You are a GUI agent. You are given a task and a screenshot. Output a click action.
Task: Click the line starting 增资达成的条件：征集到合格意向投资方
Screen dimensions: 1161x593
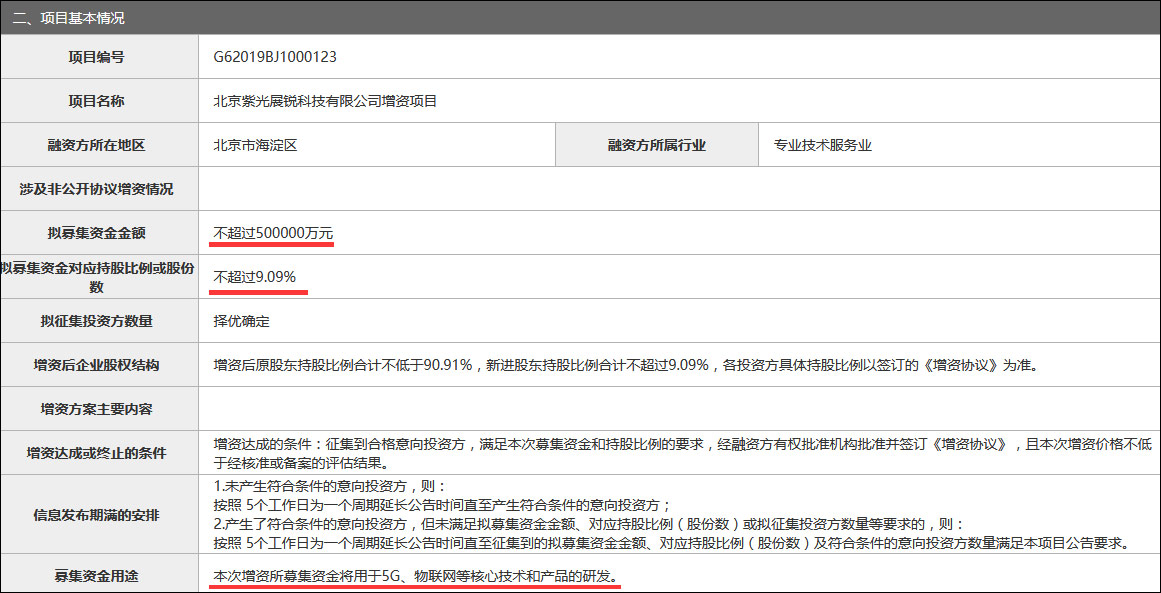tap(683, 444)
